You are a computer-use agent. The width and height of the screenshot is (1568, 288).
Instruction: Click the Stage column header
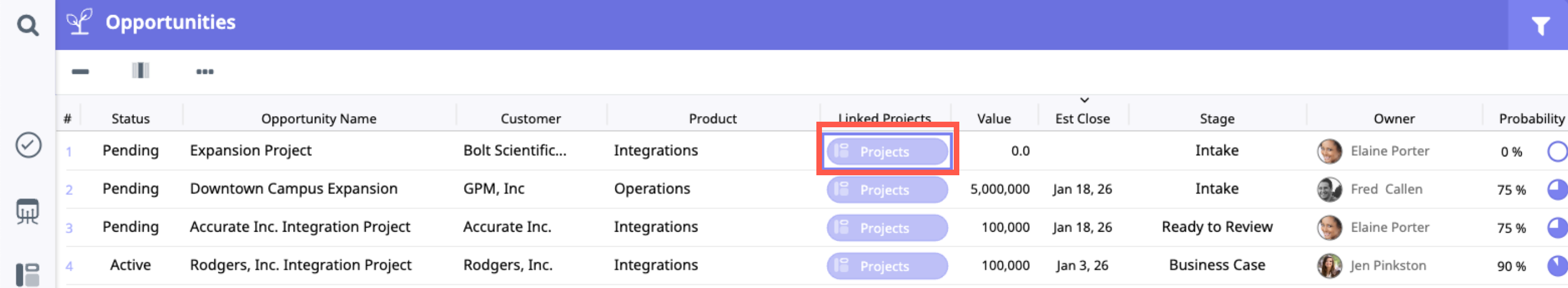click(1217, 119)
